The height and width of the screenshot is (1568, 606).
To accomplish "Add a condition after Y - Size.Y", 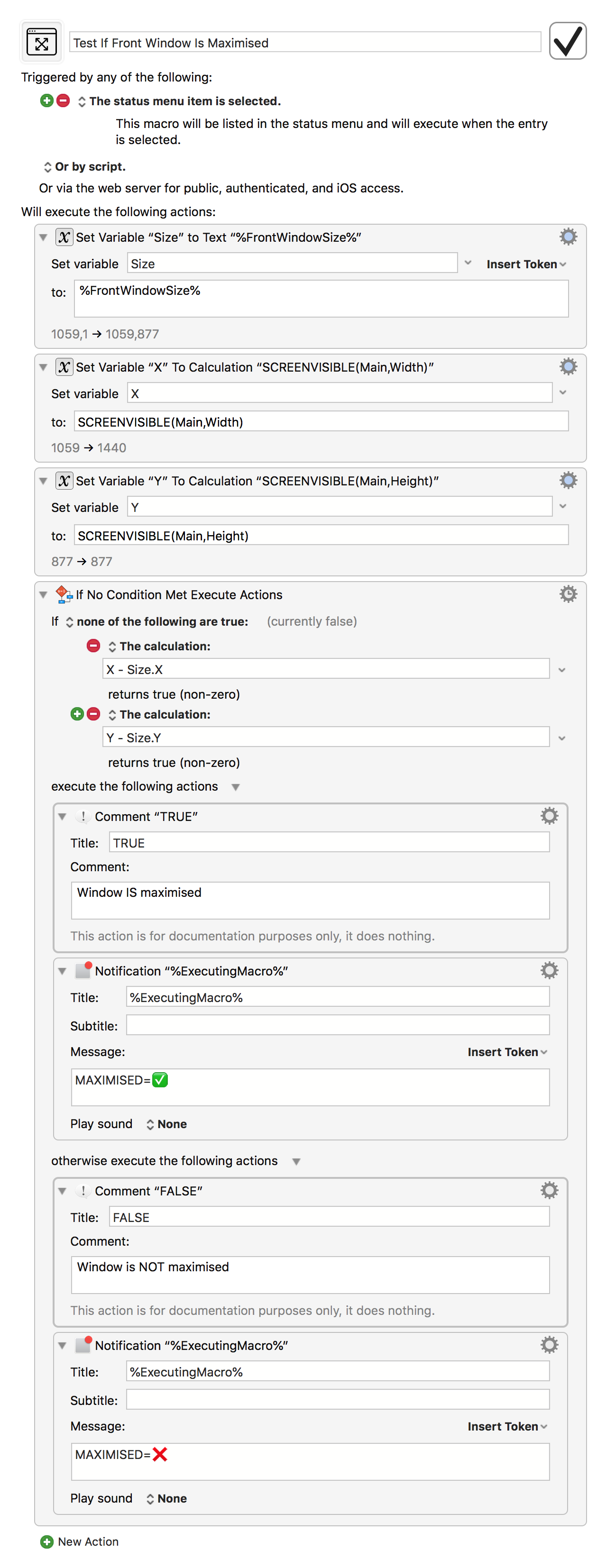I will pyautogui.click(x=77, y=713).
